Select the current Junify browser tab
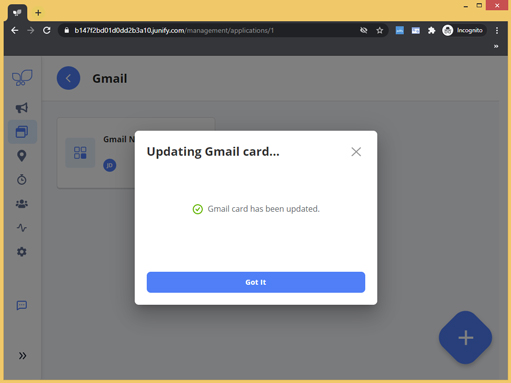511x383 pixels. (x=17, y=13)
